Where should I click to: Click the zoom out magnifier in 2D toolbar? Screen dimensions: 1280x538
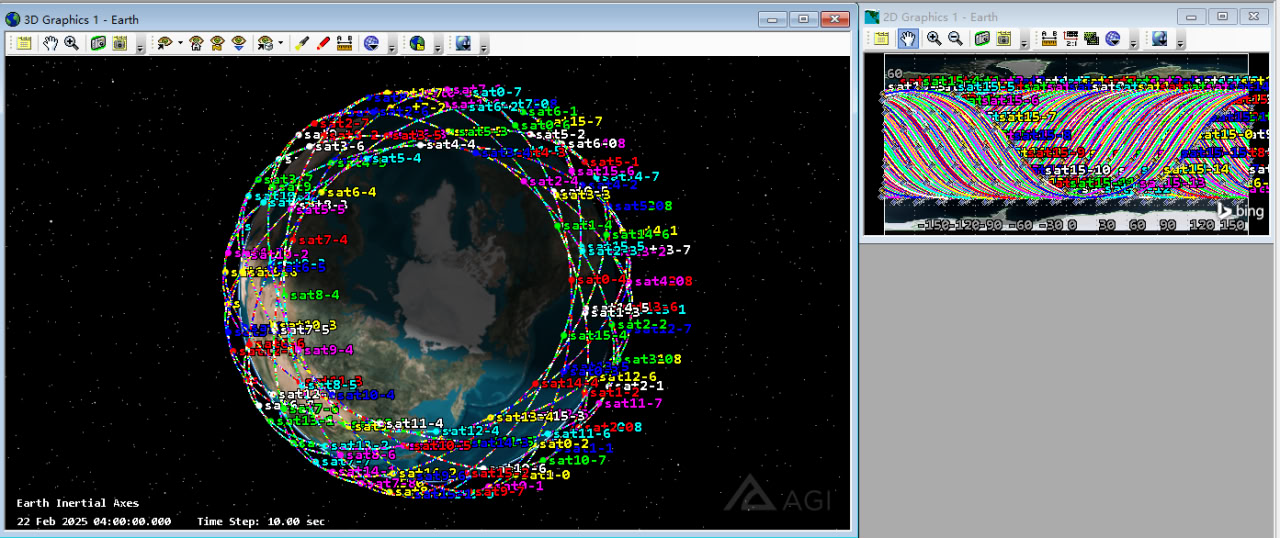click(955, 39)
